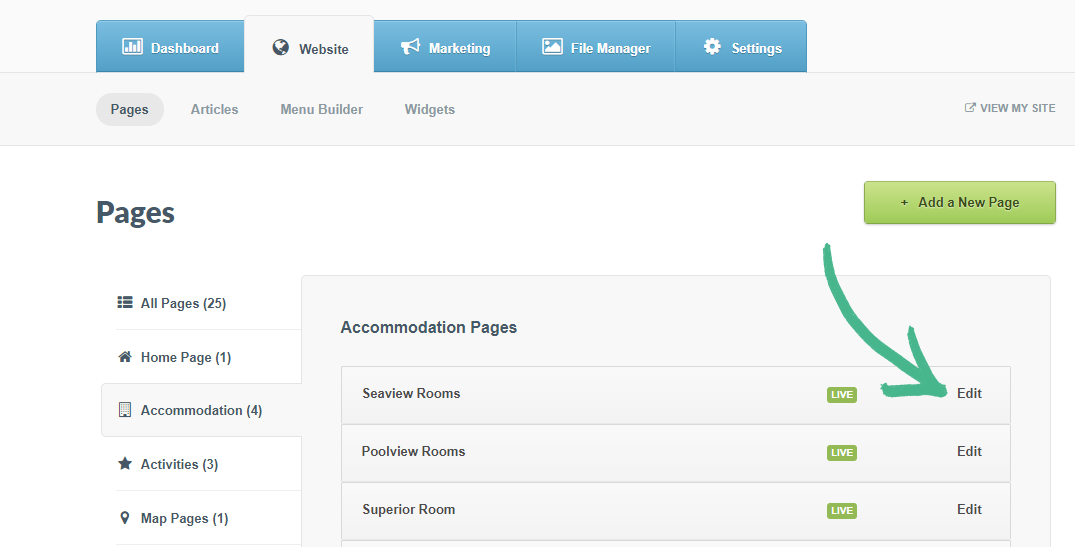This screenshot has height=547, width=1075.
Task: Click the Marketing megaphone icon
Action: click(x=410, y=47)
